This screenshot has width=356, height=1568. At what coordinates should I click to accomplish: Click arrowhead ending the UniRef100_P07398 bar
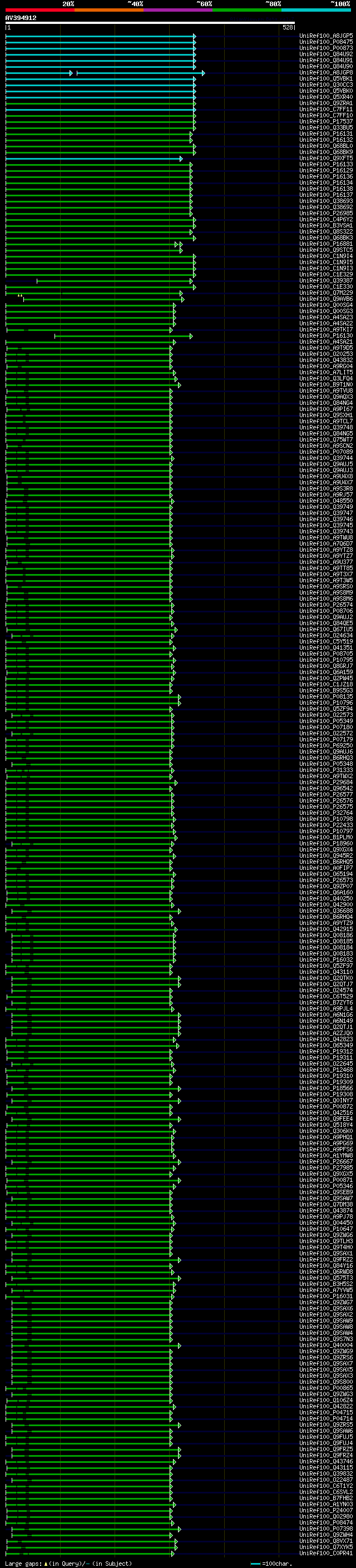(x=179, y=1530)
